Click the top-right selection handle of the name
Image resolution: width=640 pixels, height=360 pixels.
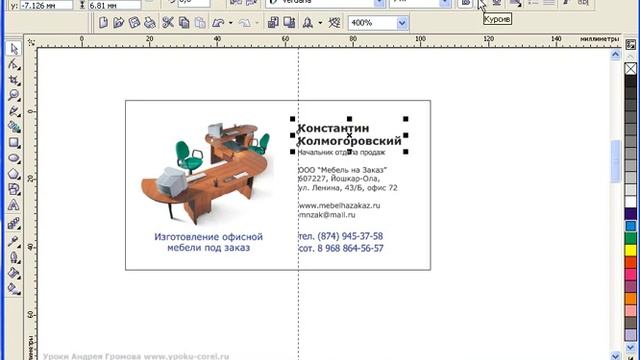(406, 119)
